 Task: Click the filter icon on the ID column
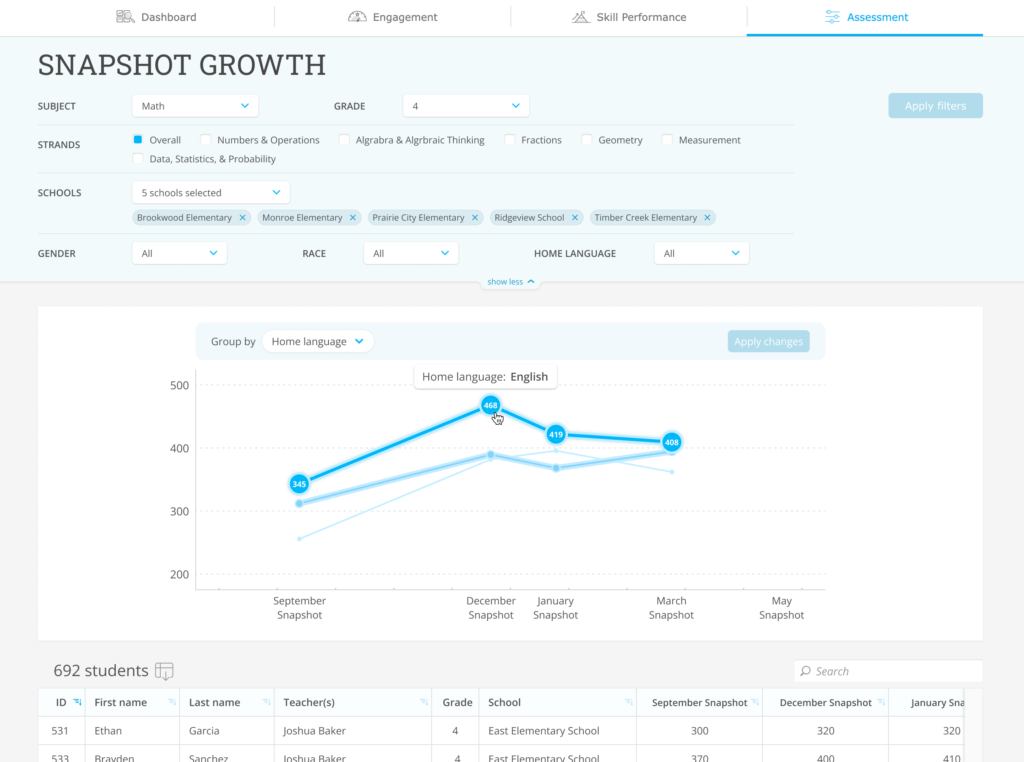pyautogui.click(x=78, y=702)
